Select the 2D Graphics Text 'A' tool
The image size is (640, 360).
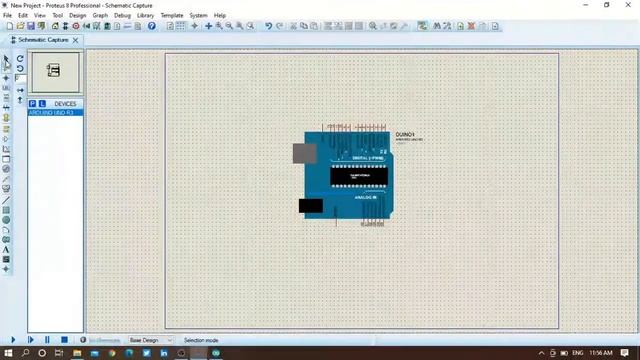point(6,249)
